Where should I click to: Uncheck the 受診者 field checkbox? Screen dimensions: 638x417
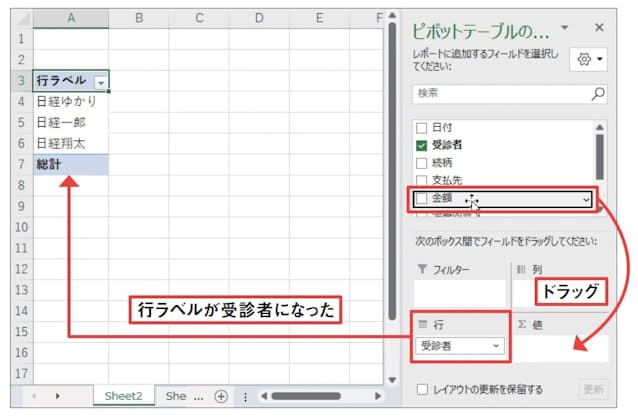422,145
